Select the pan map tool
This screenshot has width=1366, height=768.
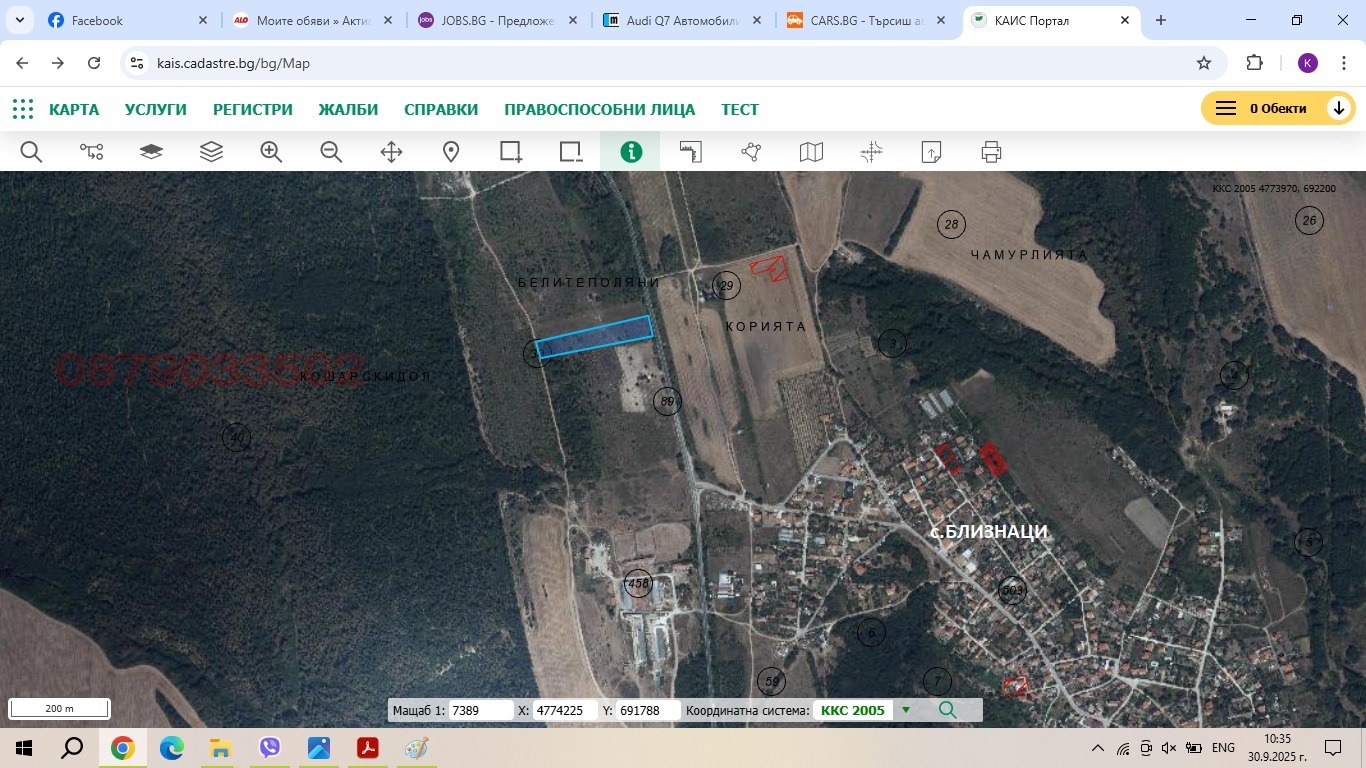pos(391,151)
